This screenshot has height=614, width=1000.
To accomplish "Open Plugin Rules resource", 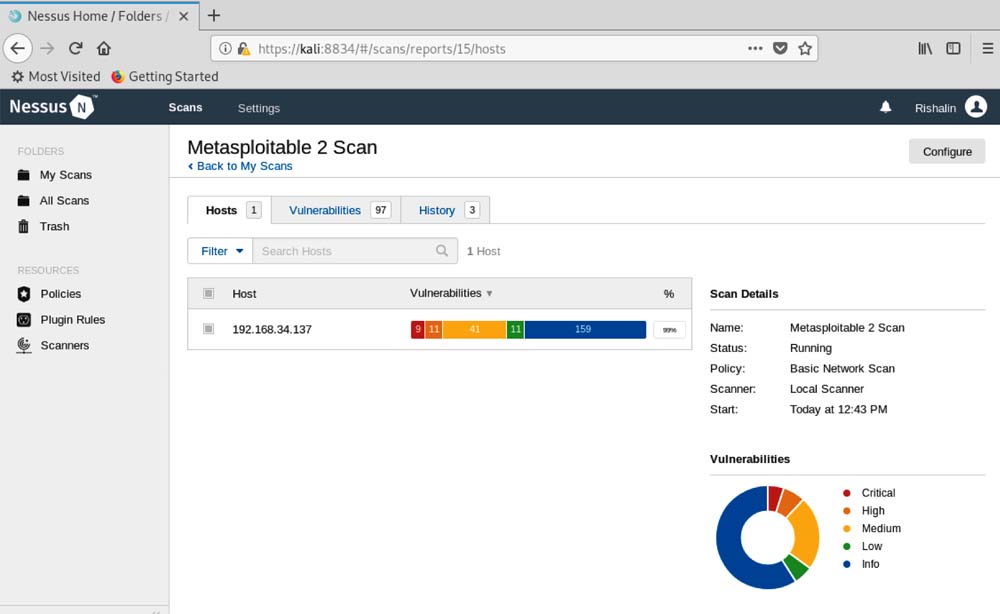I will [61, 319].
